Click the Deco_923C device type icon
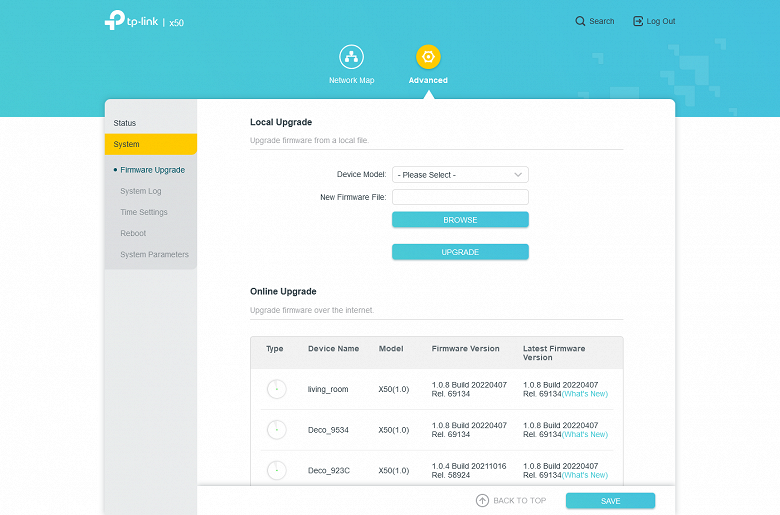The image size is (780, 515). click(x=277, y=470)
